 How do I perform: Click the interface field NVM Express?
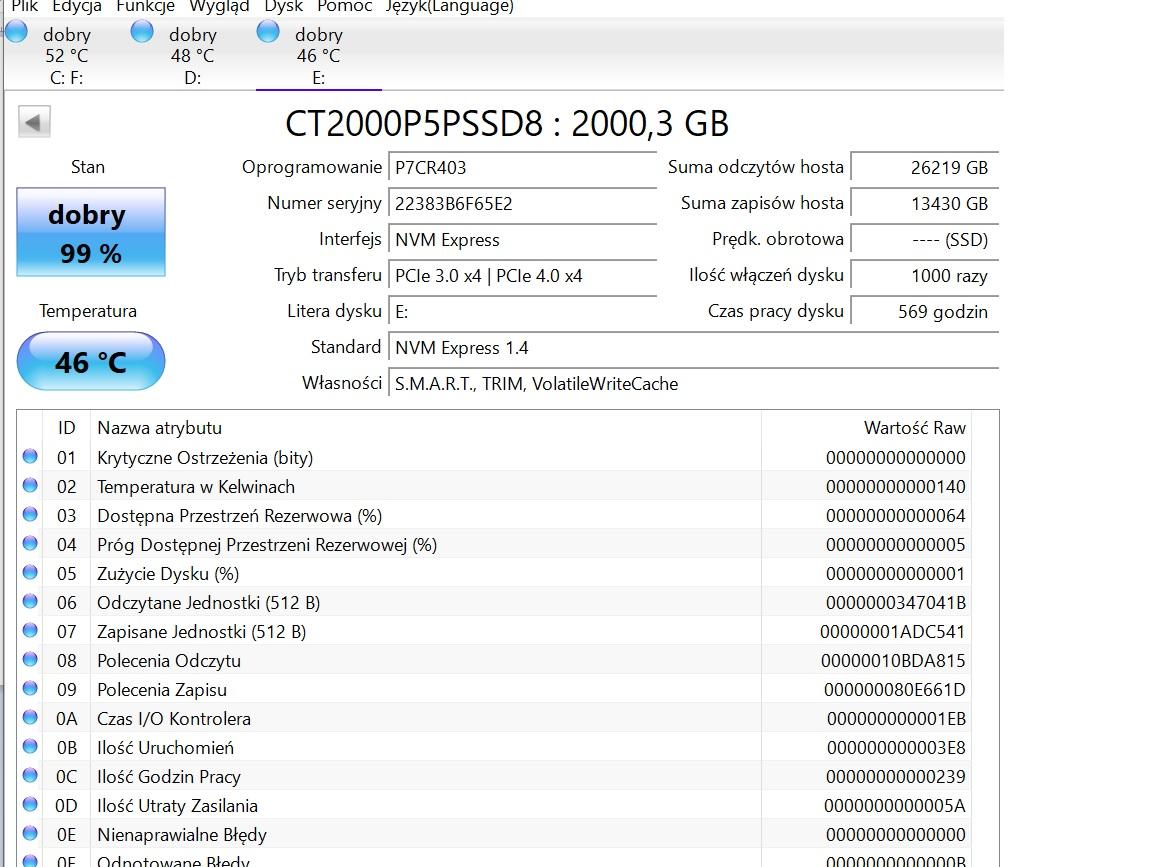click(522, 240)
